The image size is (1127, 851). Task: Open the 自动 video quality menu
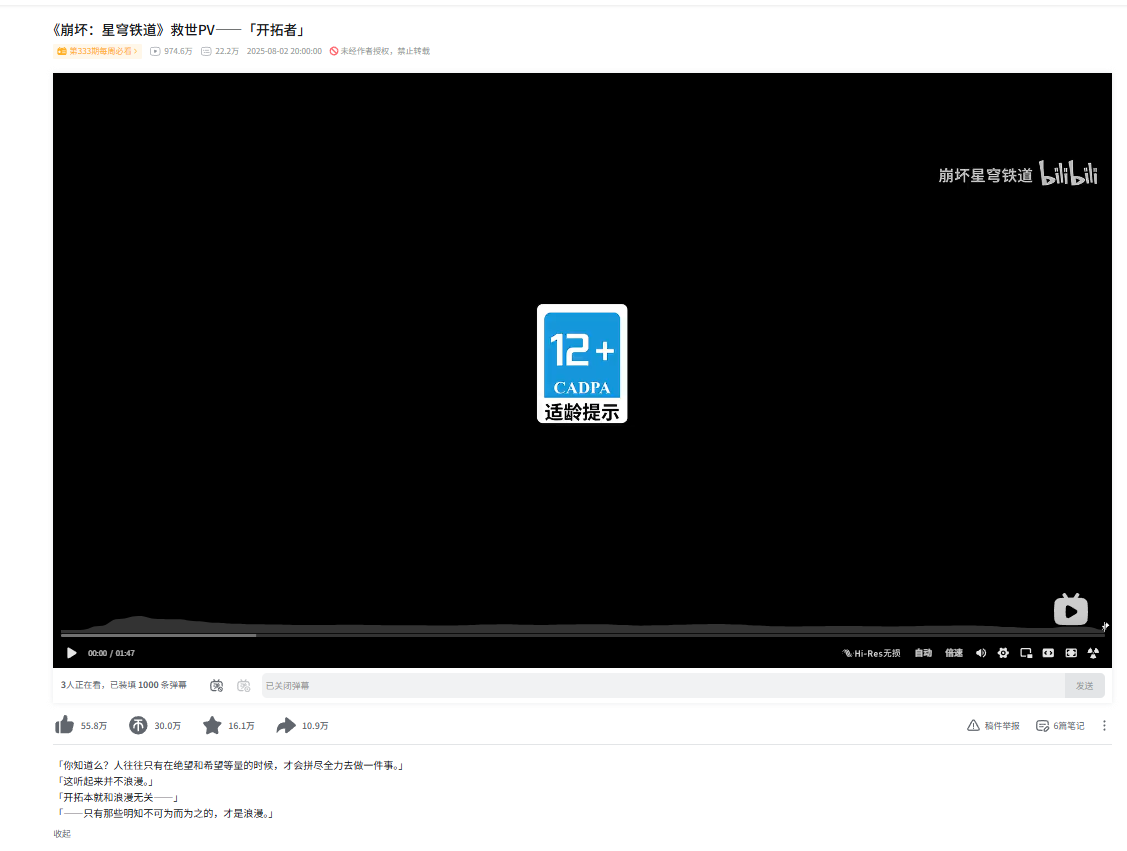tap(923, 653)
